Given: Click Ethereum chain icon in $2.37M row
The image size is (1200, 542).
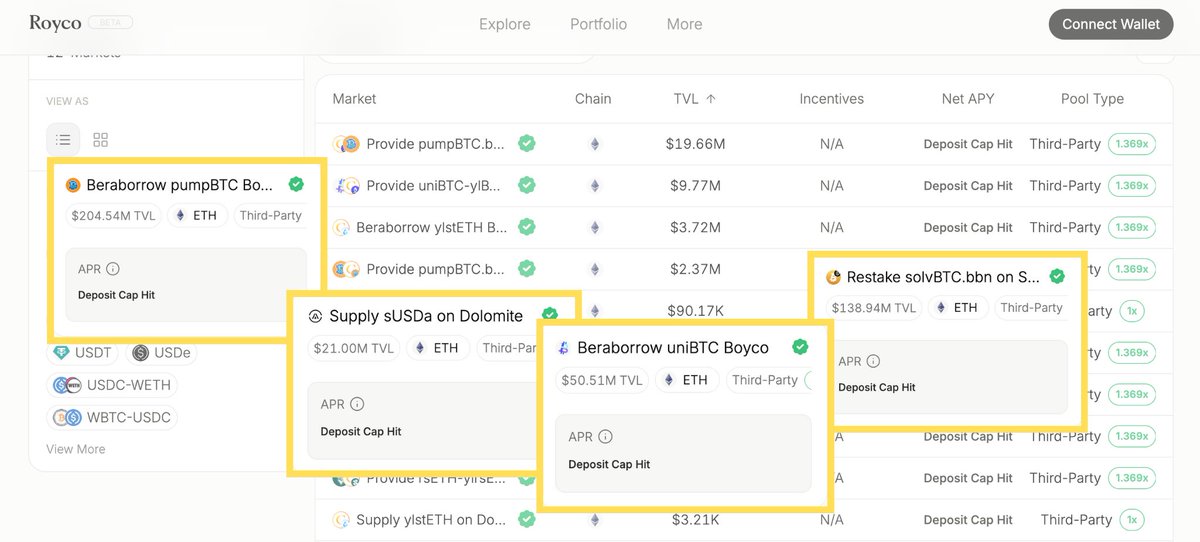Looking at the screenshot, I should tap(594, 270).
